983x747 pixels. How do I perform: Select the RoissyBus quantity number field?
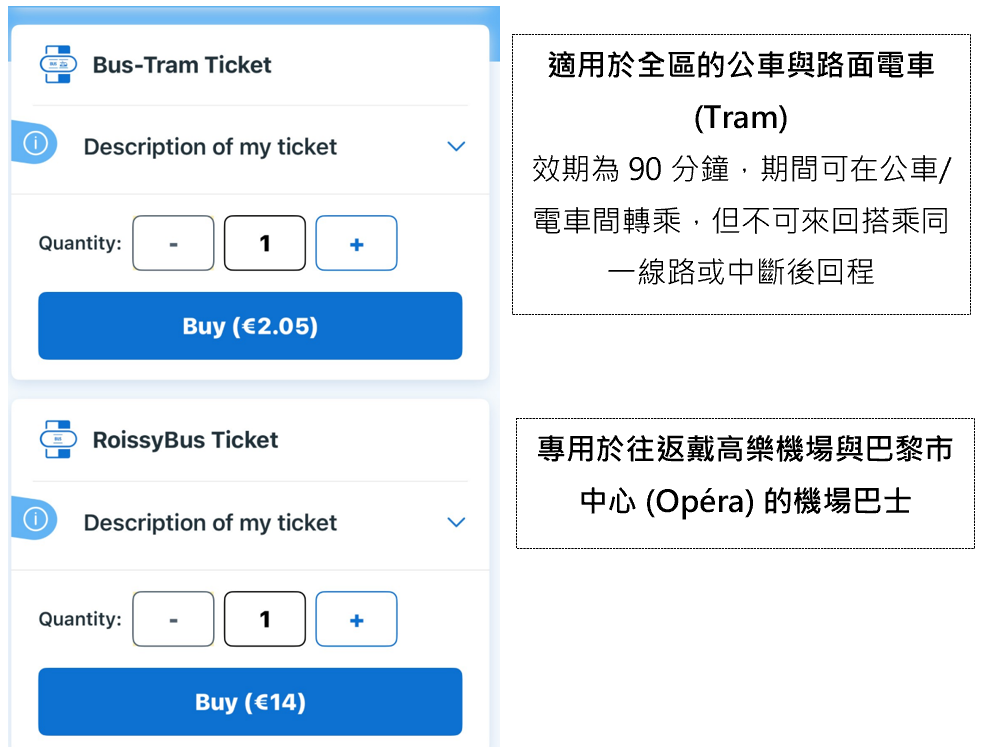click(x=265, y=619)
